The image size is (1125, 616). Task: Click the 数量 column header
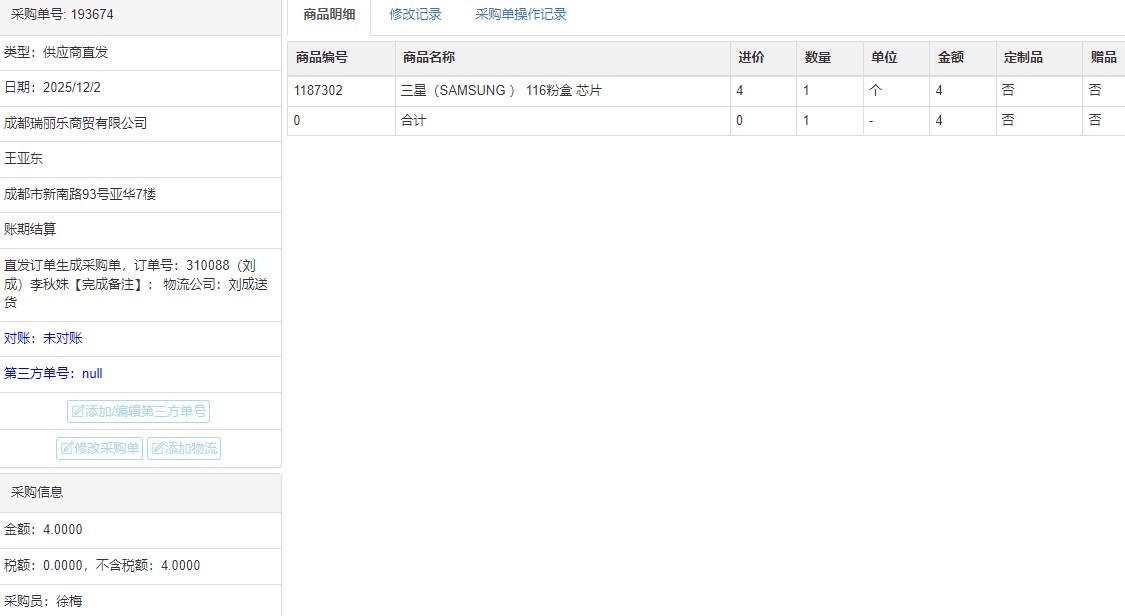(818, 58)
